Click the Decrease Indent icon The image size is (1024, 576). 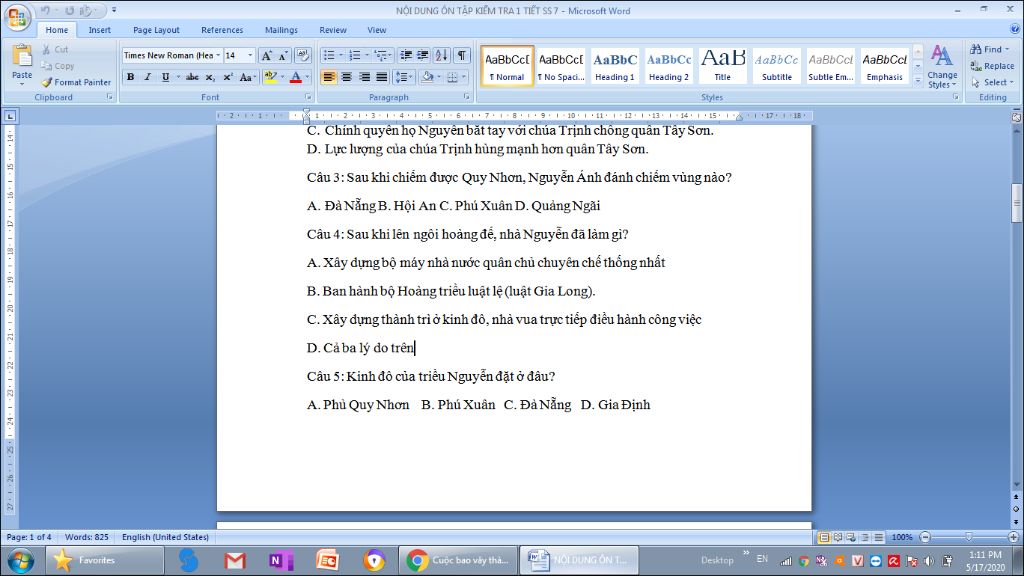pos(406,56)
